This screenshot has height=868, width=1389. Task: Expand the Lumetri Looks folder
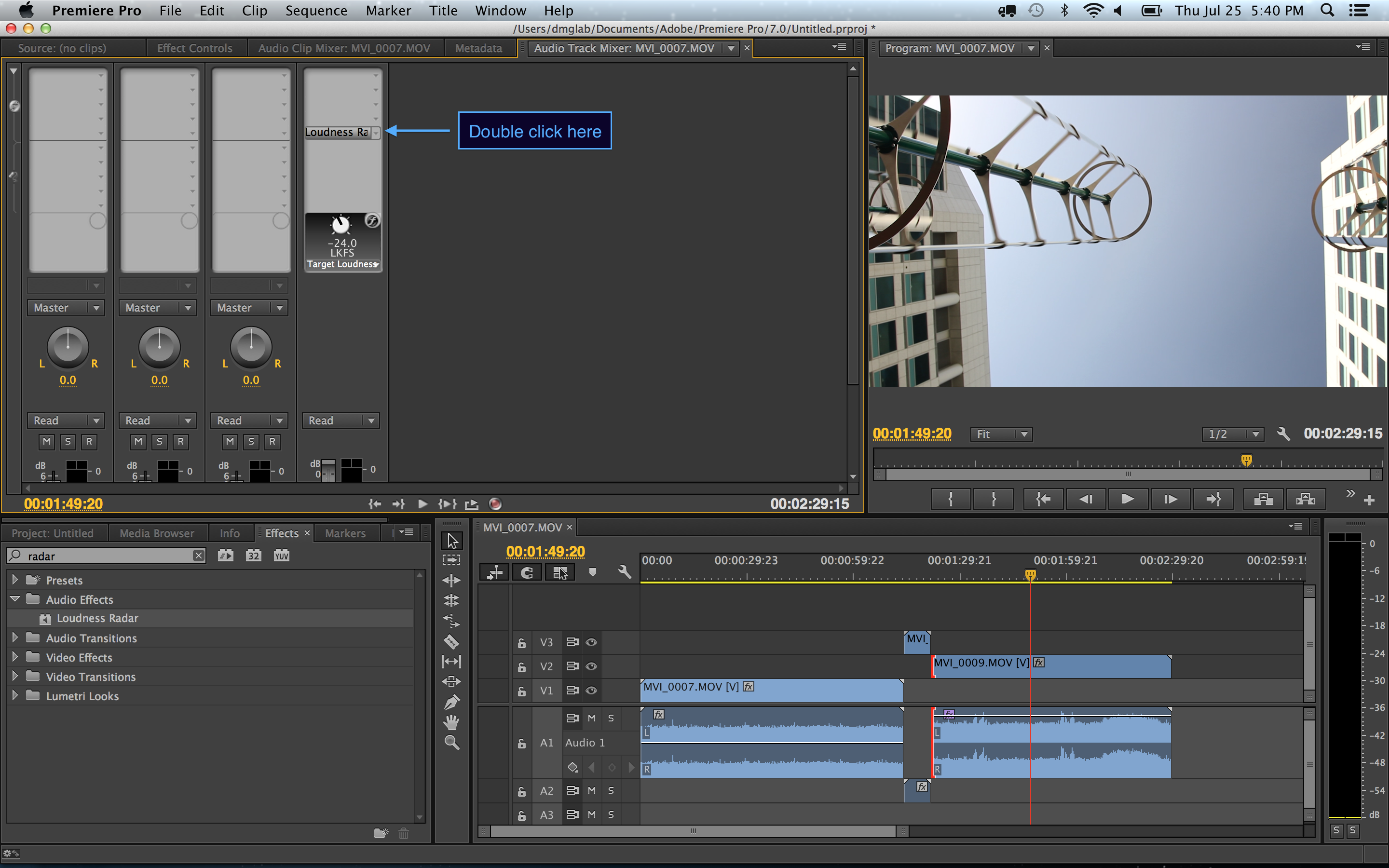(15, 694)
